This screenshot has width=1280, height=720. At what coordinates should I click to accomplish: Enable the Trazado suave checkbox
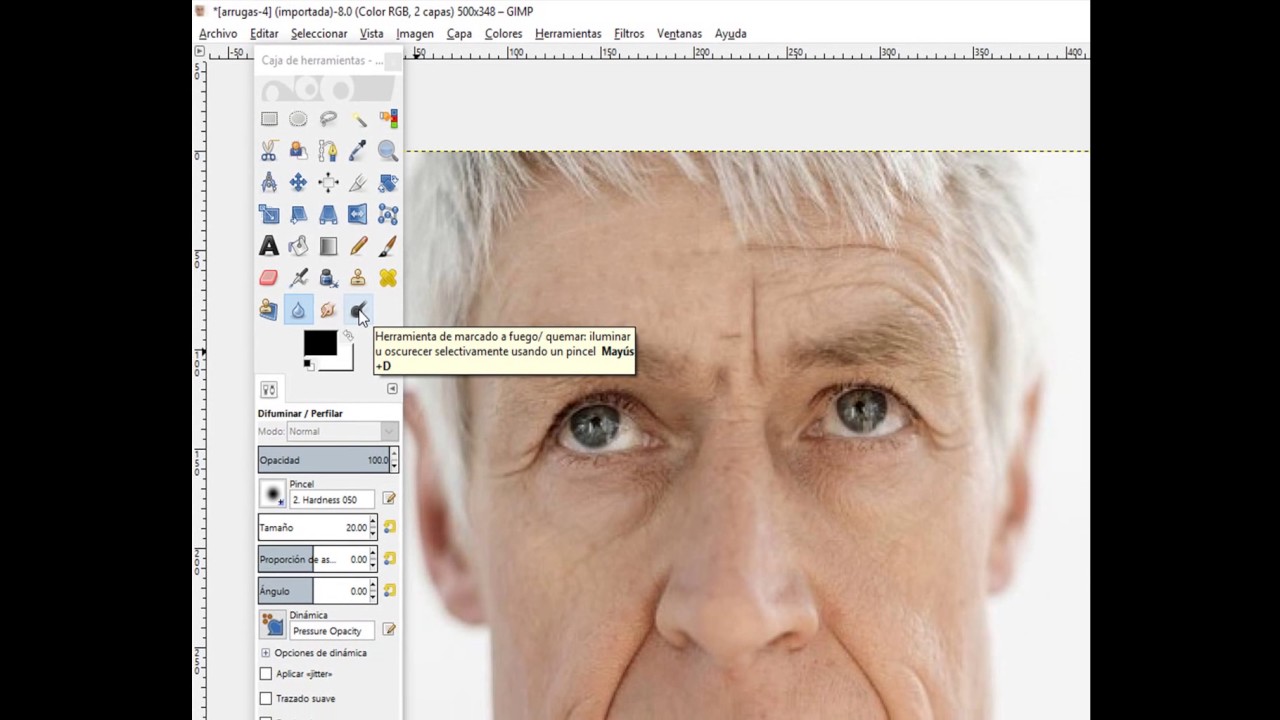click(x=266, y=698)
